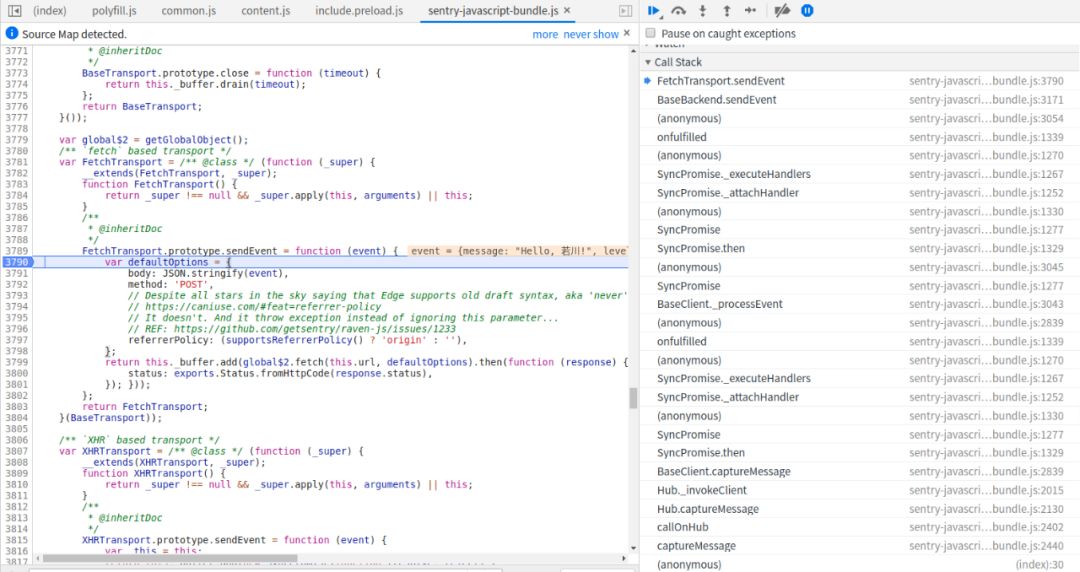The width and height of the screenshot is (1080, 572).
Task: Select FetchTransport.sendEvent call stack frame
Action: tap(860, 81)
